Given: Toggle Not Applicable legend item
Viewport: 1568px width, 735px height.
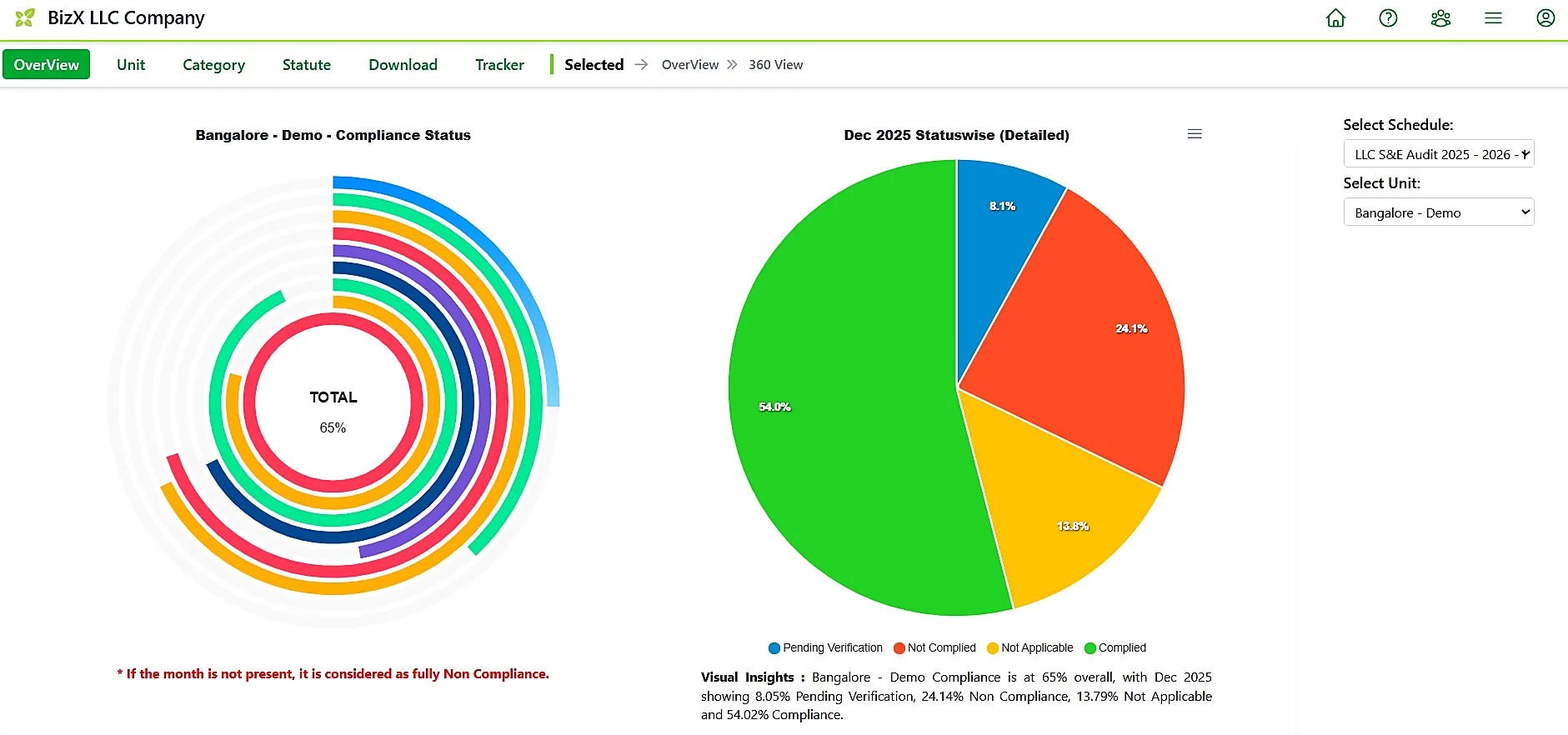Looking at the screenshot, I should pyautogui.click(x=1029, y=647).
